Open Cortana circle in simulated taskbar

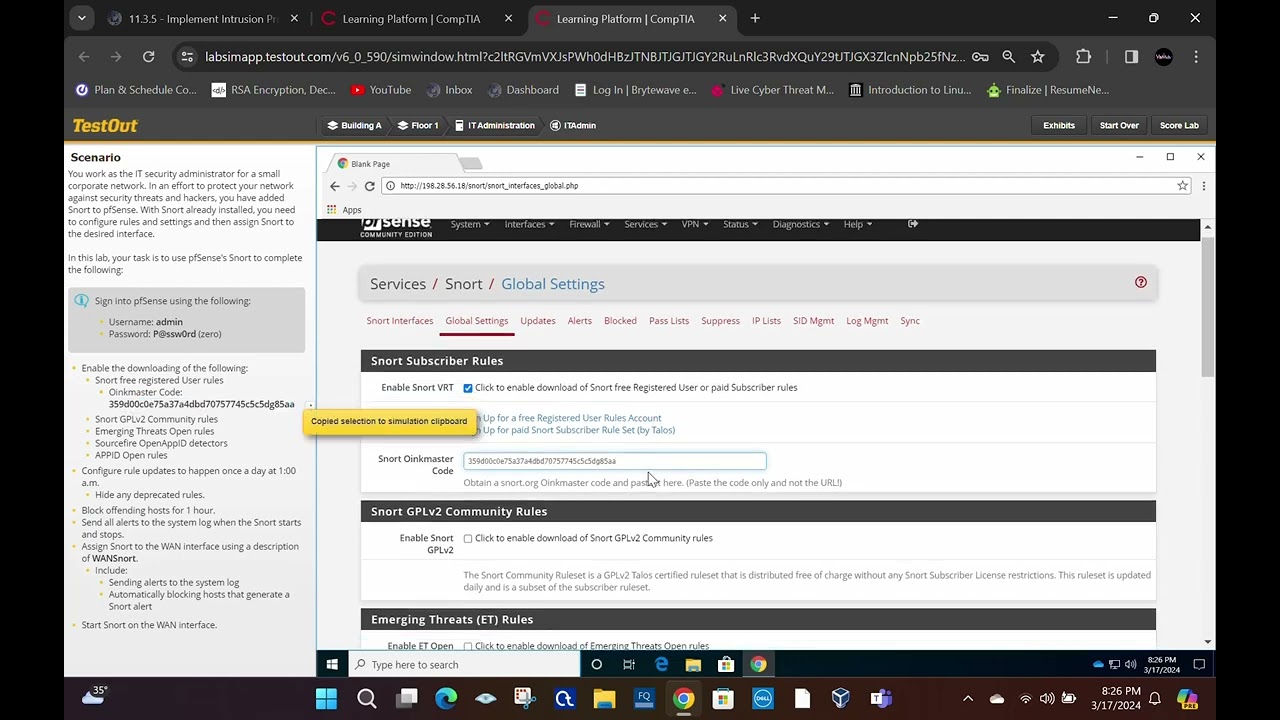(596, 664)
